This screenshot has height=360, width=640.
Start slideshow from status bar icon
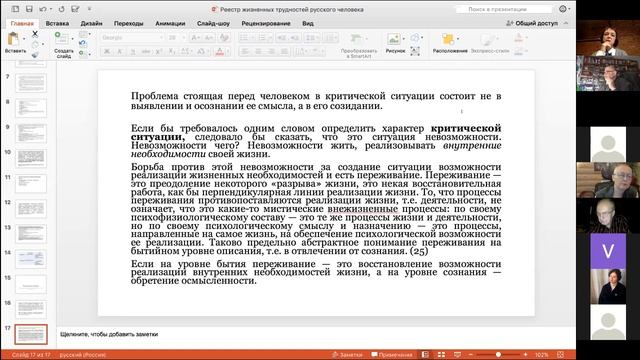pyautogui.click(x=457, y=355)
